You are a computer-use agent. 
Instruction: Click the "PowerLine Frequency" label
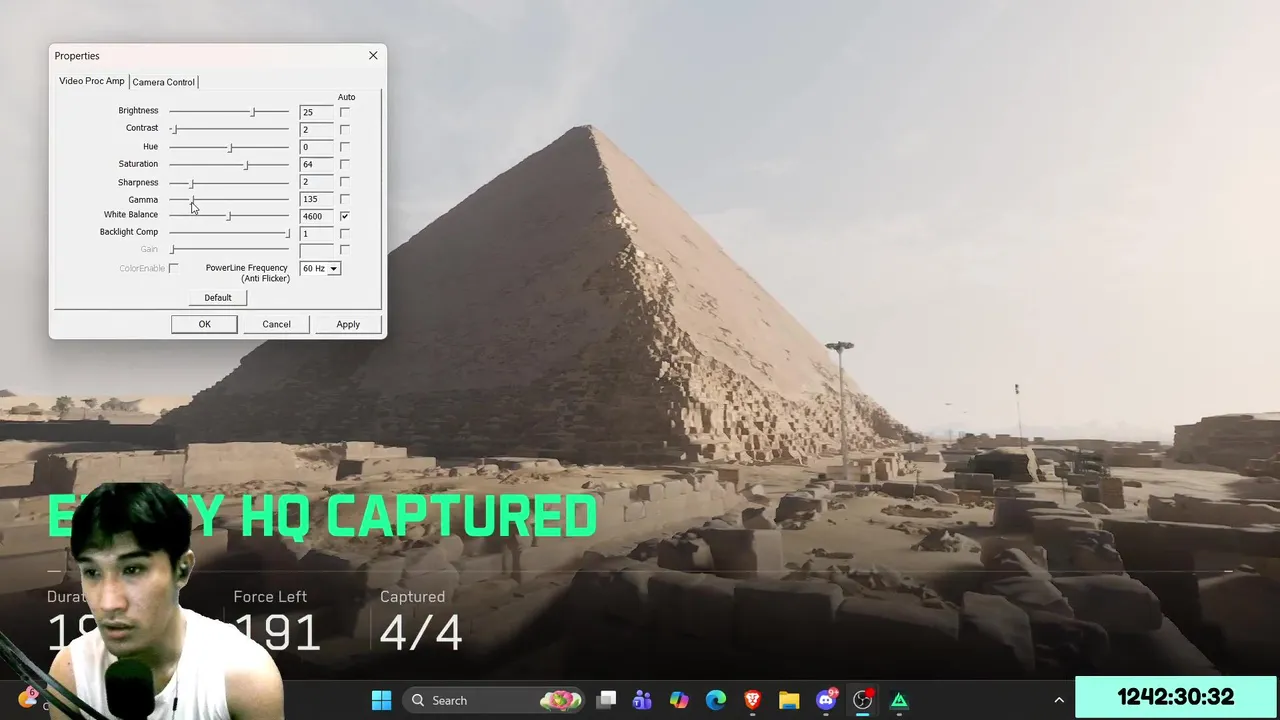pyautogui.click(x=247, y=268)
